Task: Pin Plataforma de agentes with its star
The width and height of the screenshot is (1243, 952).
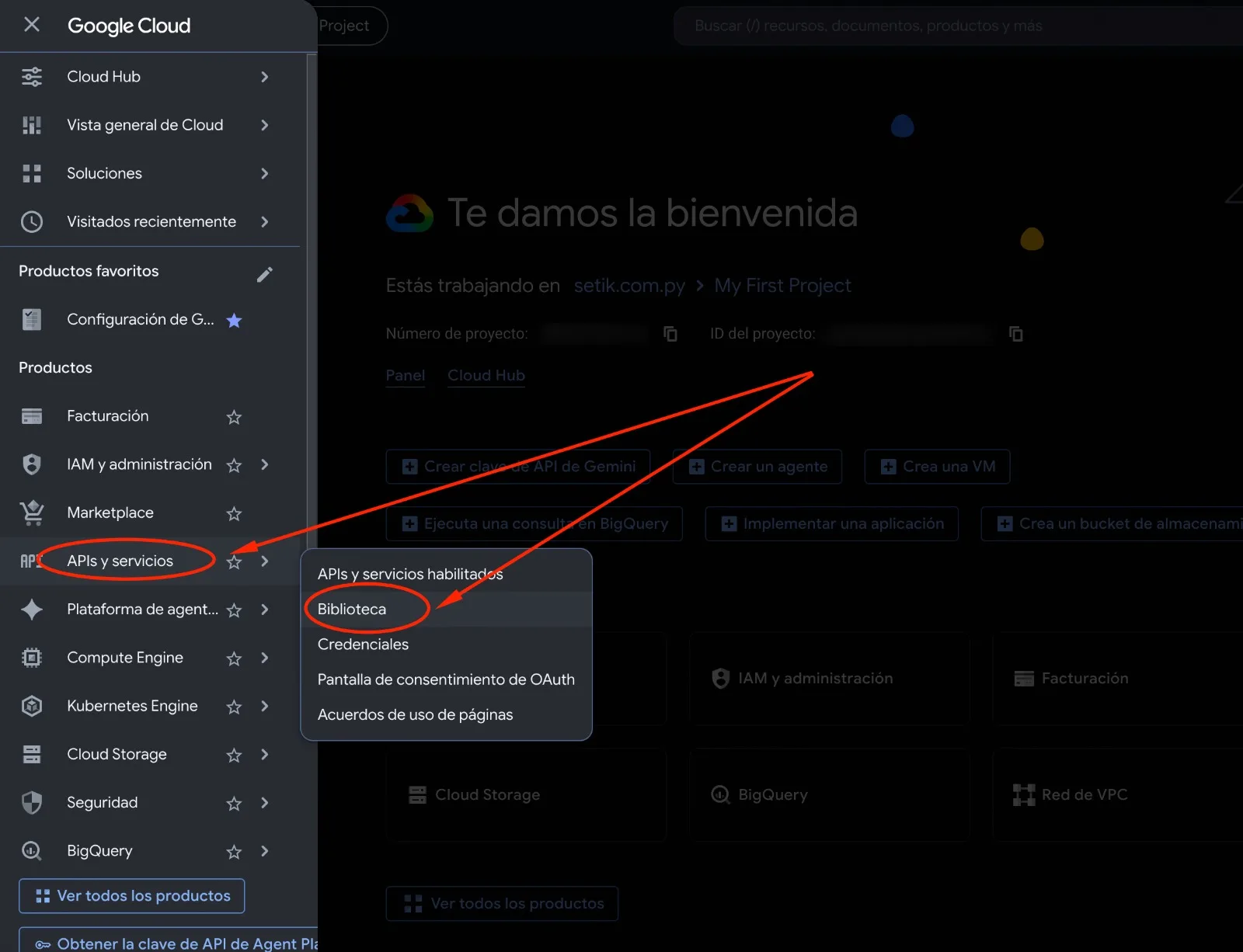Action: pos(234,610)
